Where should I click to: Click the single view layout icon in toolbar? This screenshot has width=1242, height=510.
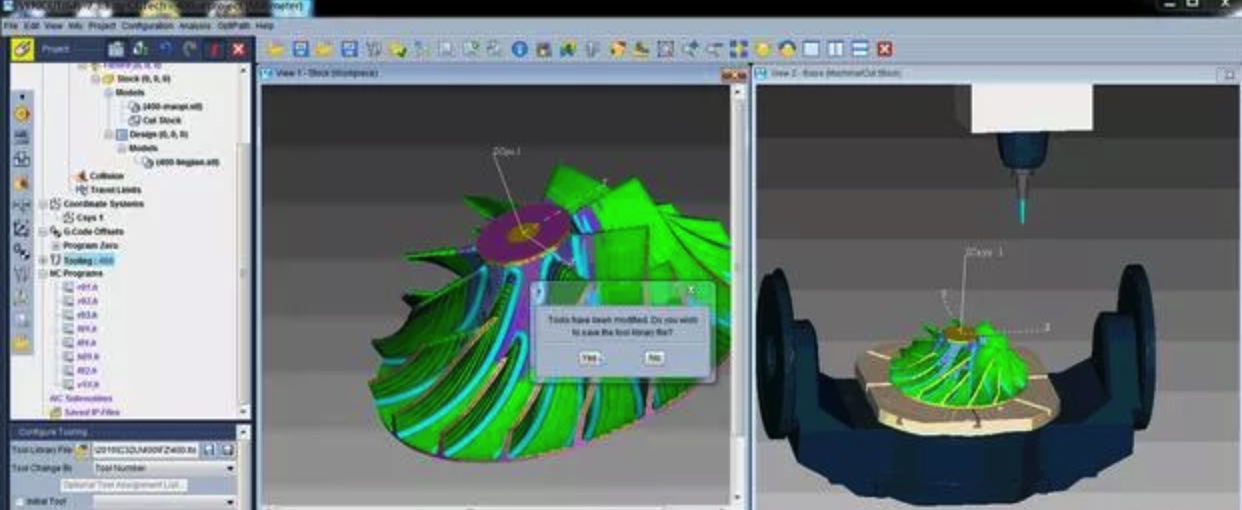click(x=811, y=49)
